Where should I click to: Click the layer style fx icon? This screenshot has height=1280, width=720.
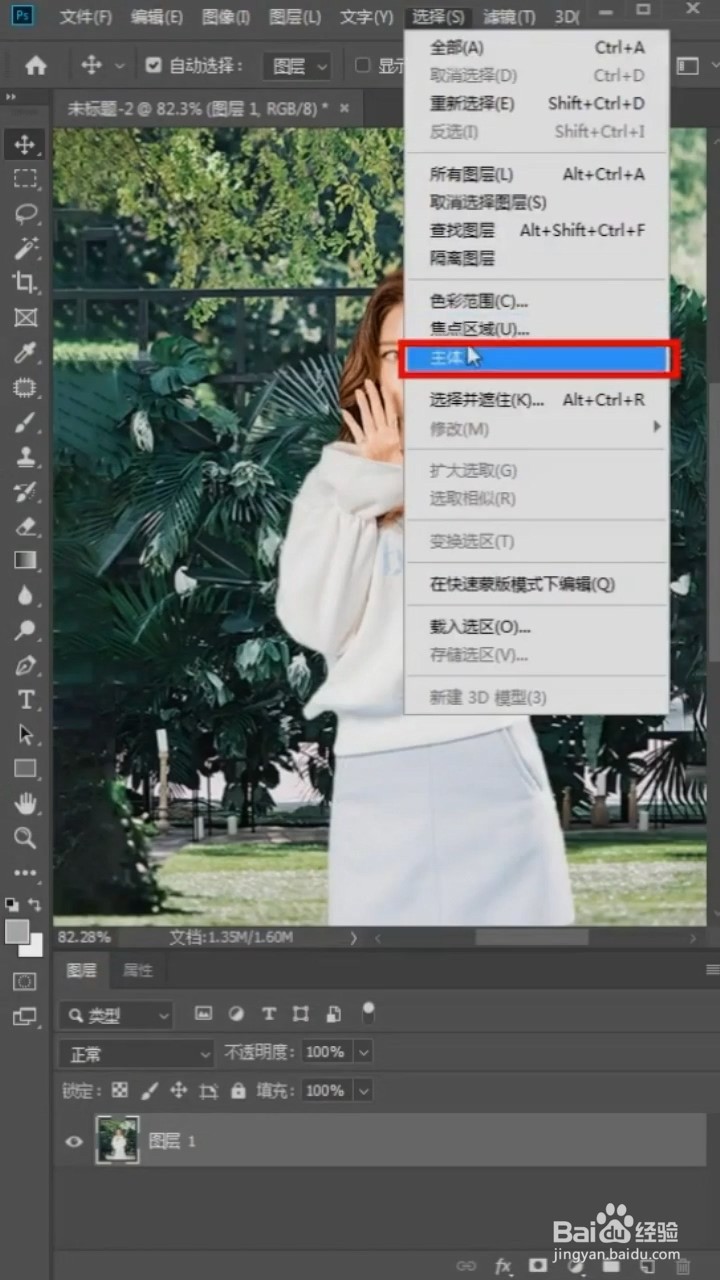tap(503, 1266)
